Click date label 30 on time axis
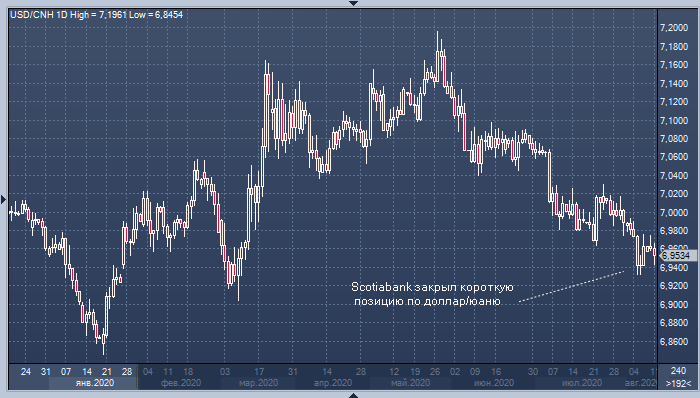Image resolution: width=700 pixels, height=398 pixels. (x=533, y=371)
